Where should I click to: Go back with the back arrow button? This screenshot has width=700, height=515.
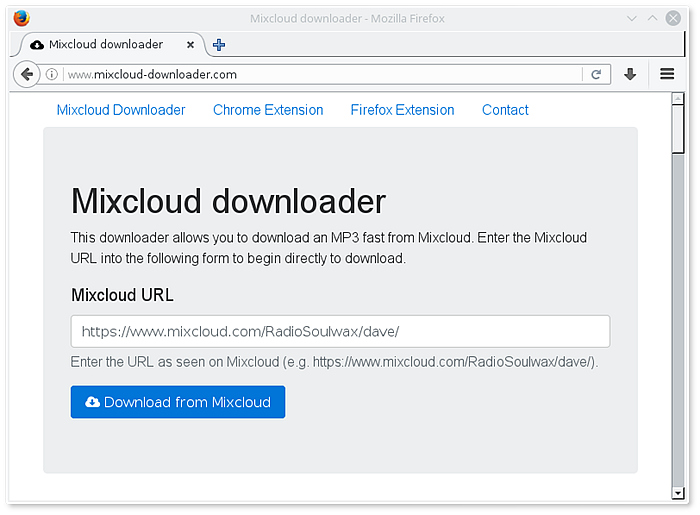click(x=27, y=74)
